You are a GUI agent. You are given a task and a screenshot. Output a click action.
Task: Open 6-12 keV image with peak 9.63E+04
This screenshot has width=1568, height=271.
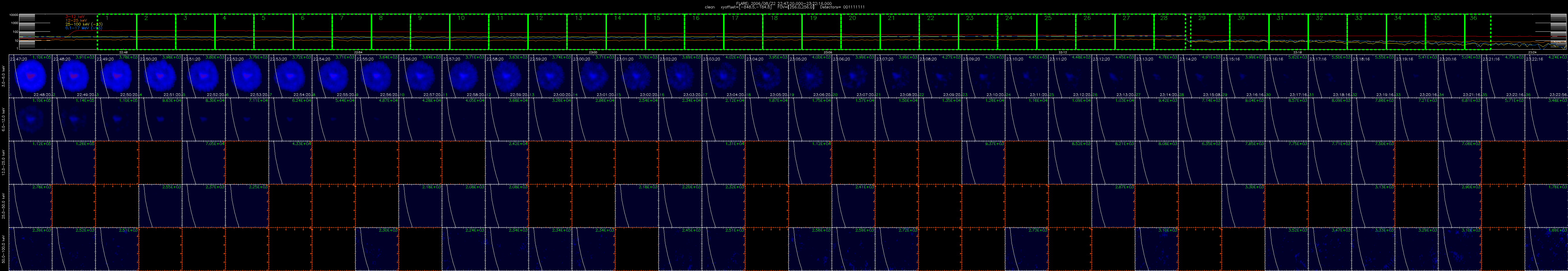tap(160, 119)
